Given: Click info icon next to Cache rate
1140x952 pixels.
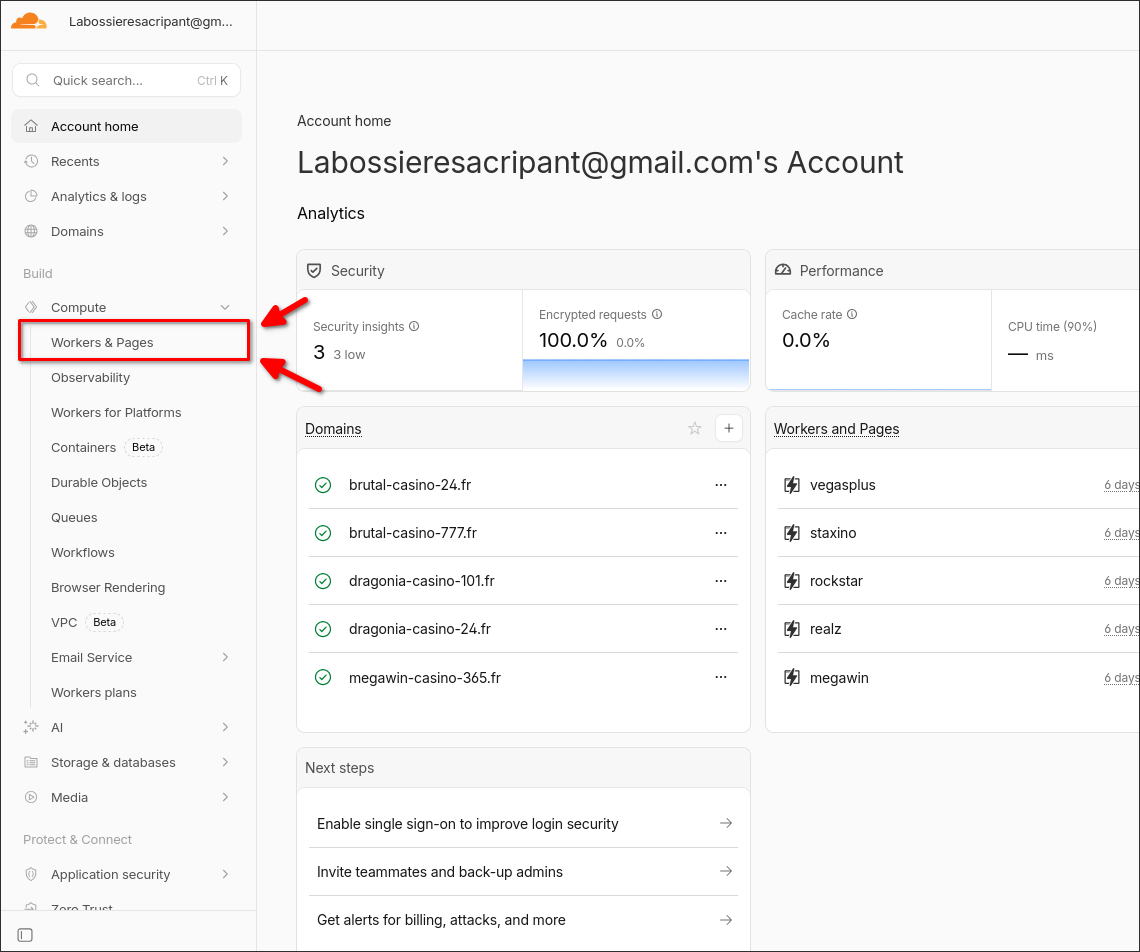Looking at the screenshot, I should 852,314.
